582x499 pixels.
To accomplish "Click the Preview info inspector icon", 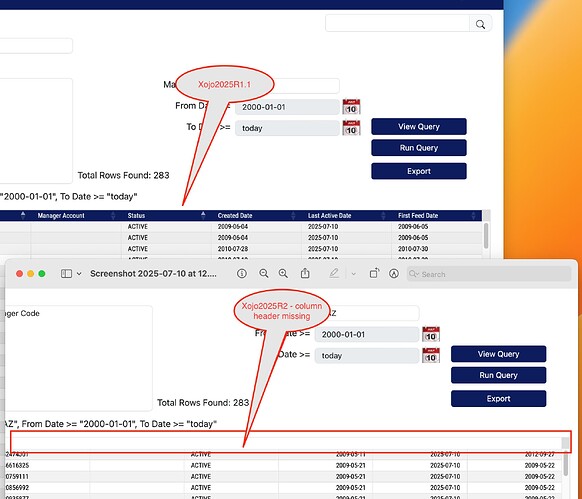I will tap(242, 274).
